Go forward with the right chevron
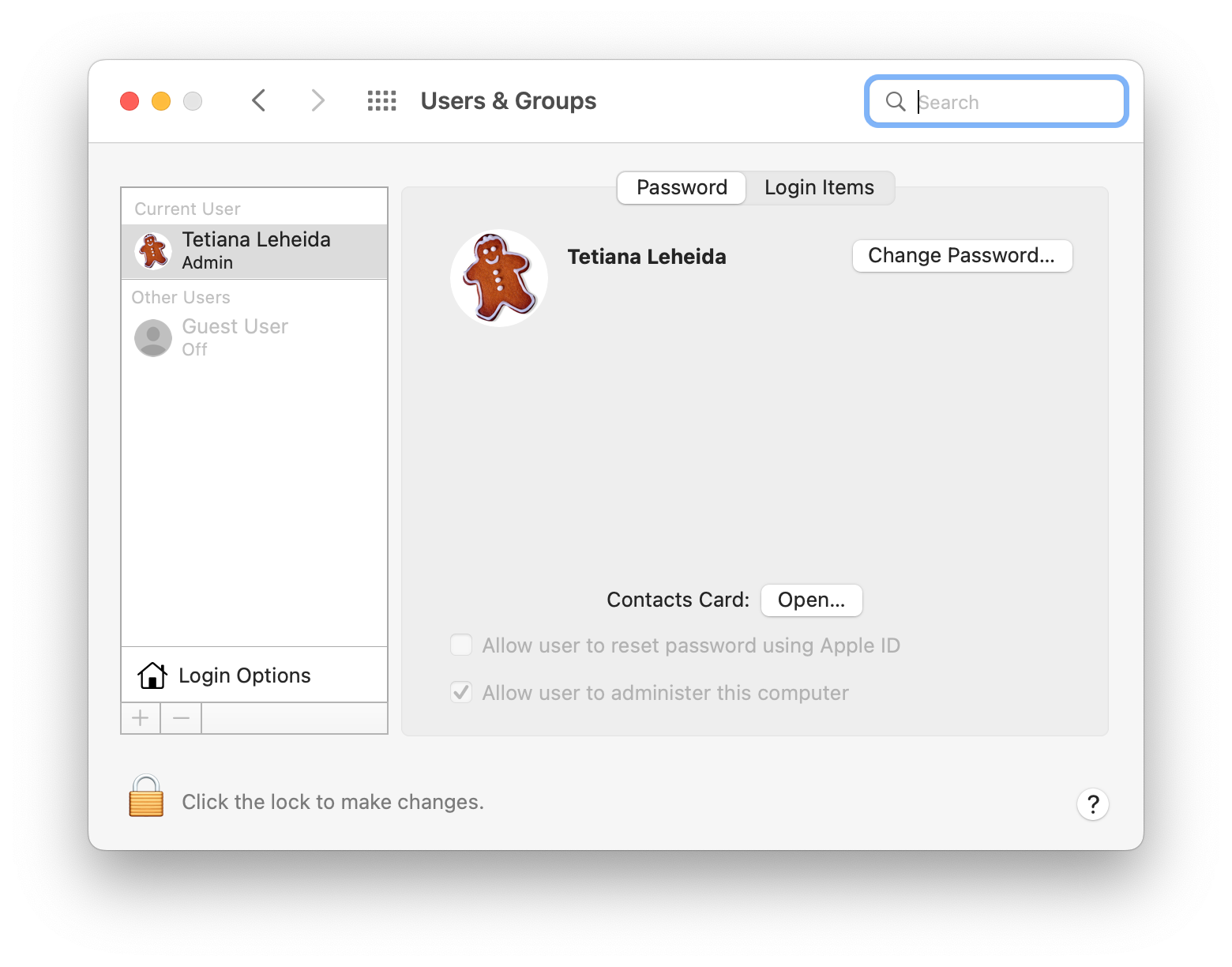This screenshot has width=1232, height=967. 317,101
